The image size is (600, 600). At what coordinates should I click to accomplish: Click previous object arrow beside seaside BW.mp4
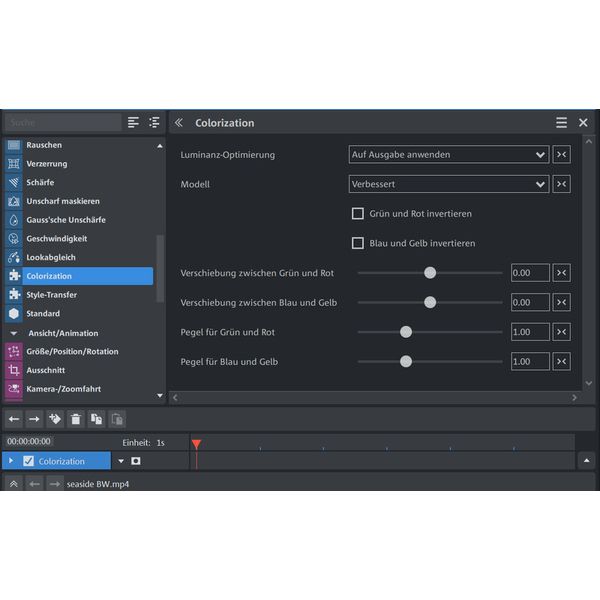click(x=34, y=484)
